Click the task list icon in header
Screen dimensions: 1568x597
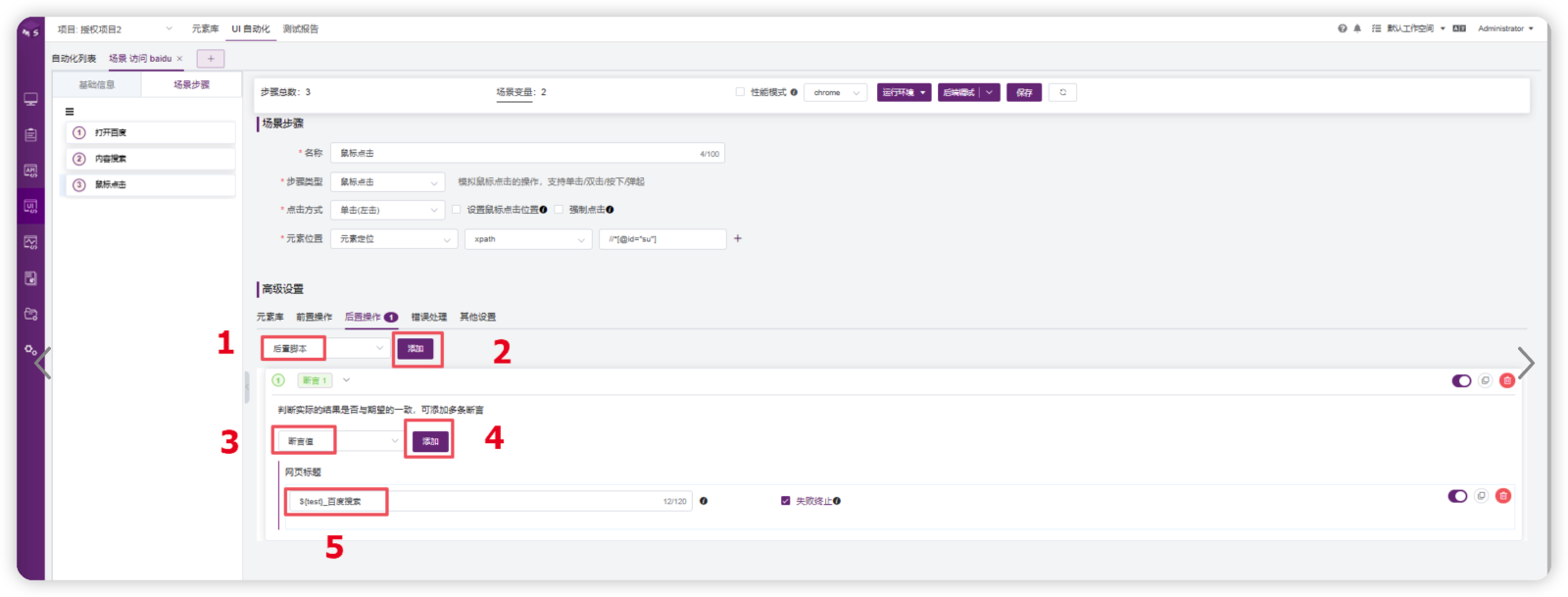click(1376, 28)
